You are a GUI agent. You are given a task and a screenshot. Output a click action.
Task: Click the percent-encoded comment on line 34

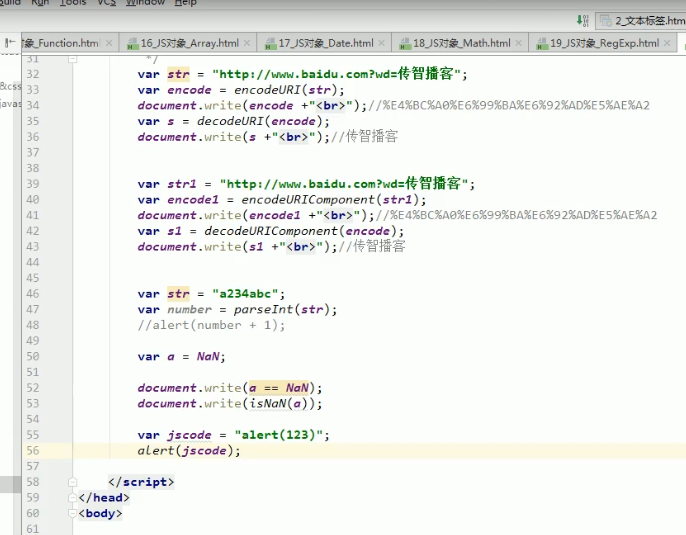point(509,105)
